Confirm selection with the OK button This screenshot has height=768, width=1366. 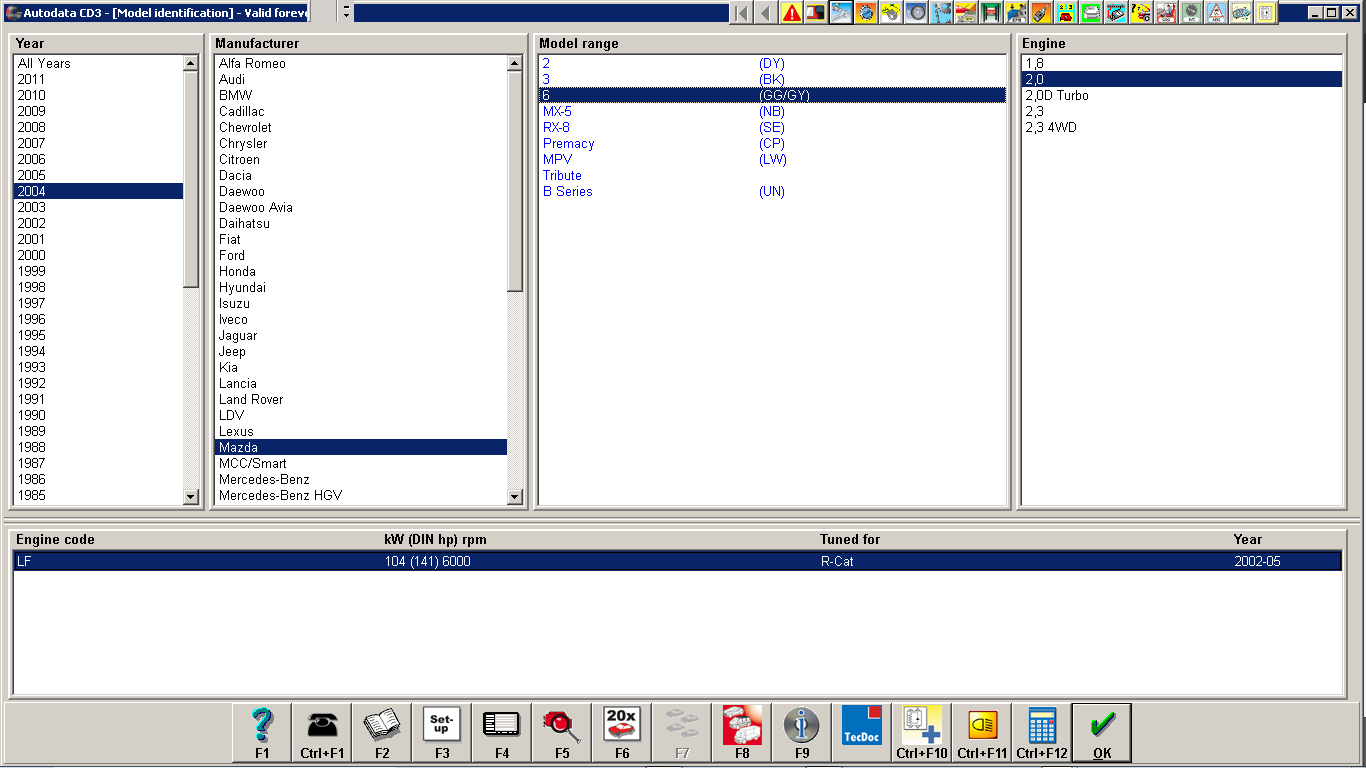point(1102,732)
